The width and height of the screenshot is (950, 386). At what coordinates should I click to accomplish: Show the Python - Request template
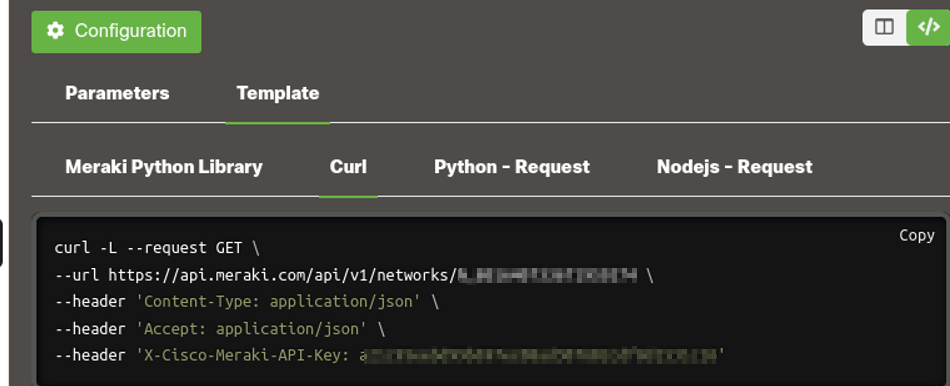[511, 167]
